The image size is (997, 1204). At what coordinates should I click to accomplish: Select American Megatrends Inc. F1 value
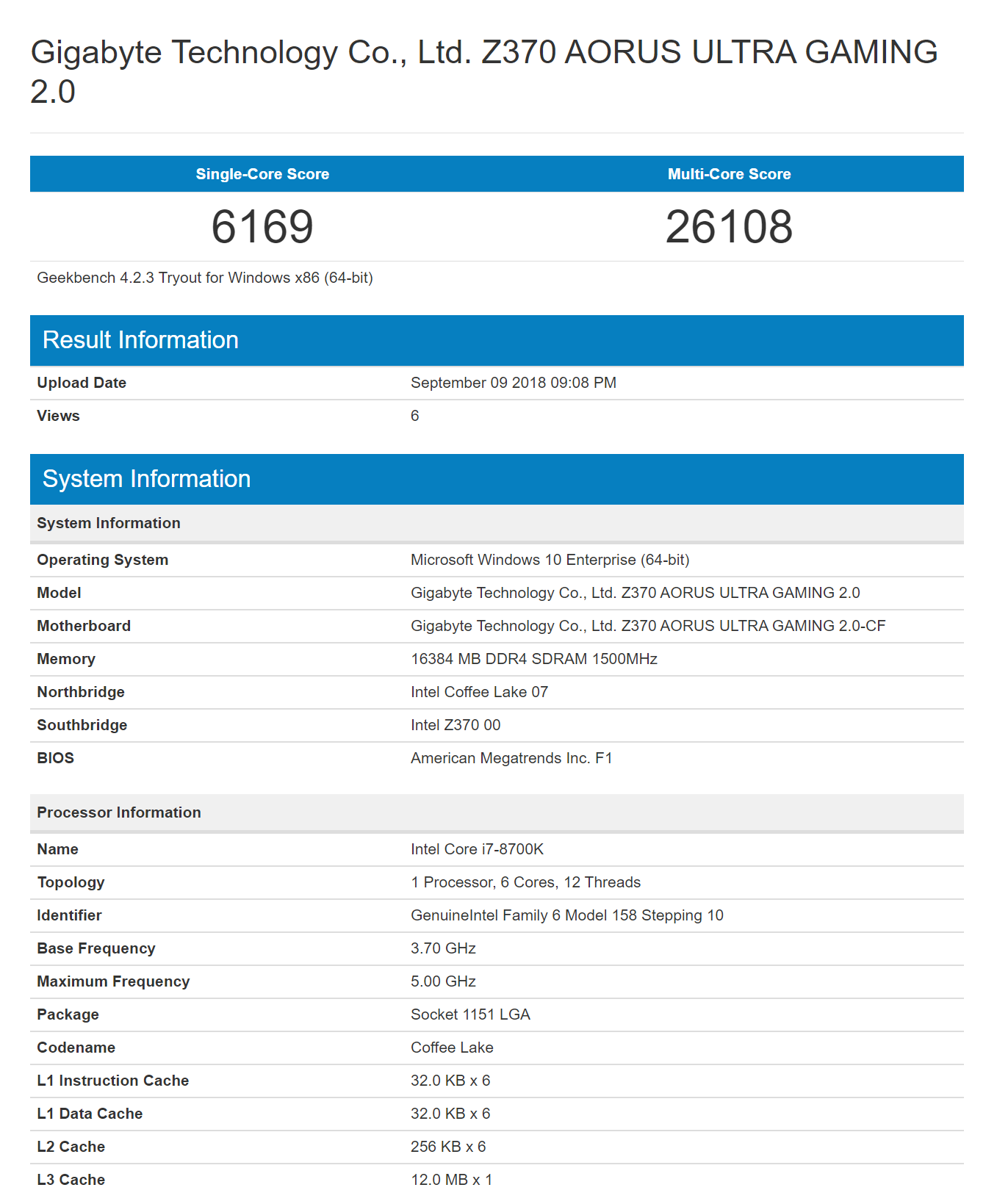(x=511, y=758)
